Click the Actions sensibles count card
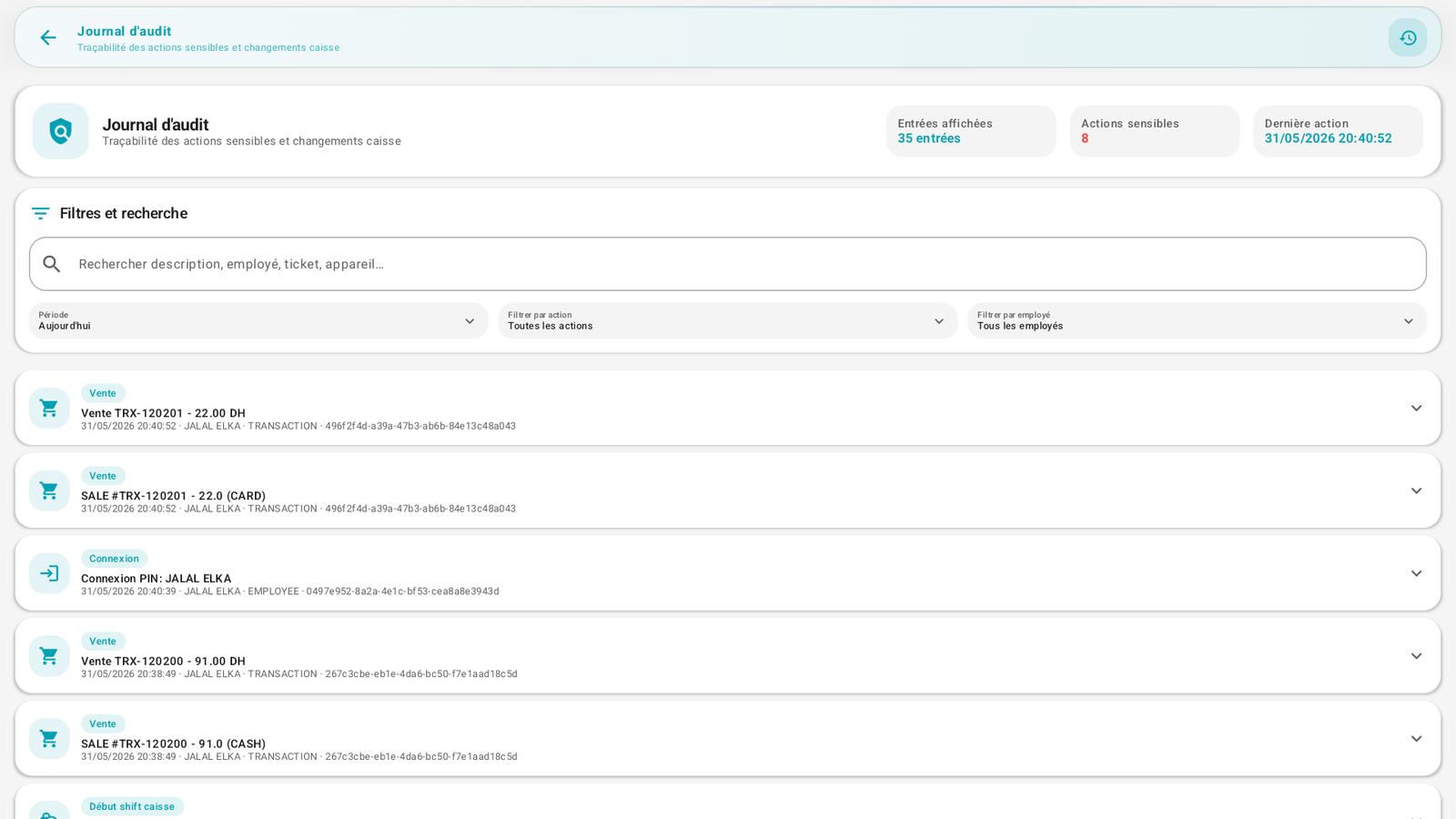 click(x=1155, y=131)
